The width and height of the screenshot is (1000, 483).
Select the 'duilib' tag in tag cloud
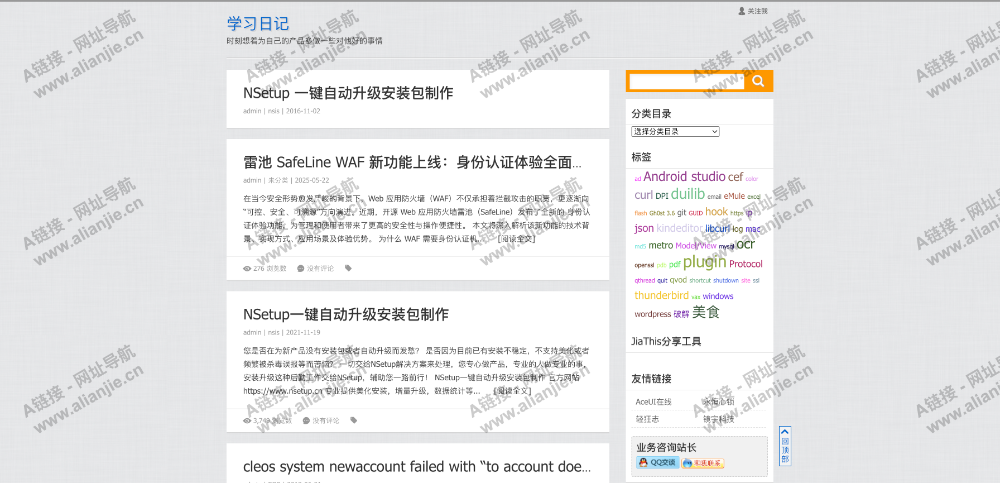coord(688,194)
